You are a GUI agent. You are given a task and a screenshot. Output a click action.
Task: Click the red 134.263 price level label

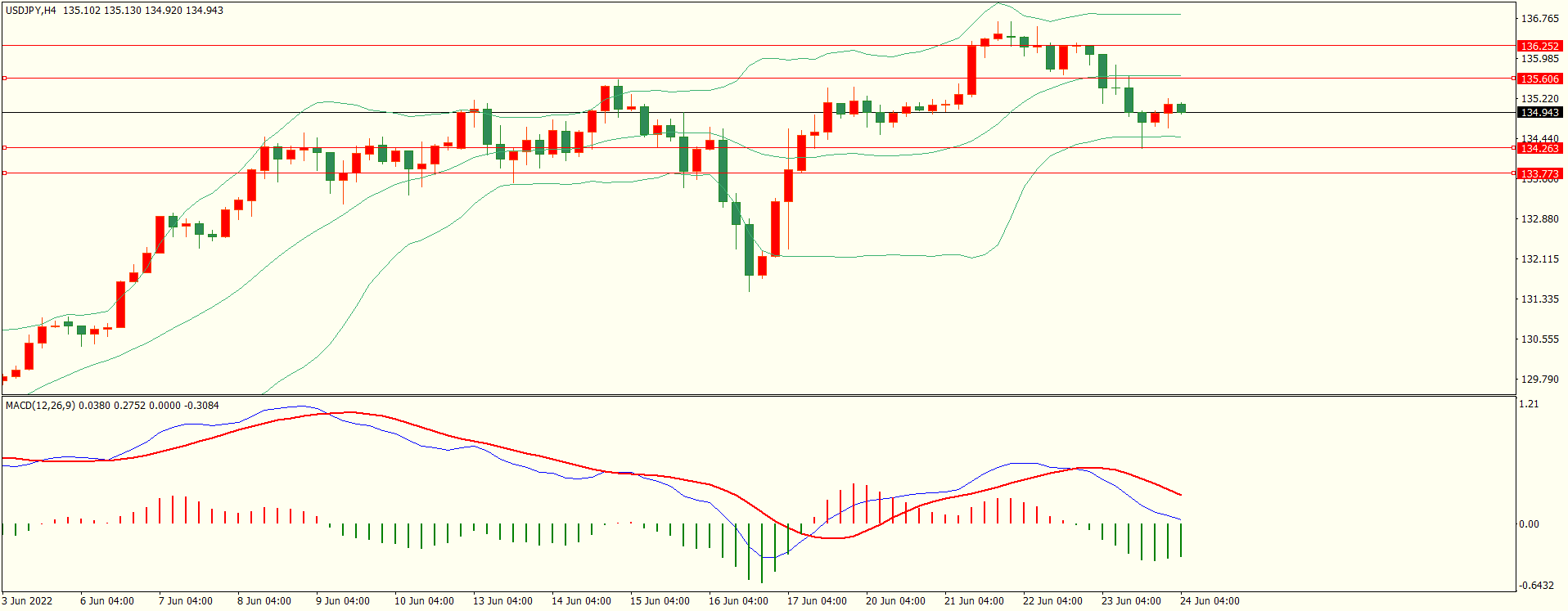click(1539, 148)
